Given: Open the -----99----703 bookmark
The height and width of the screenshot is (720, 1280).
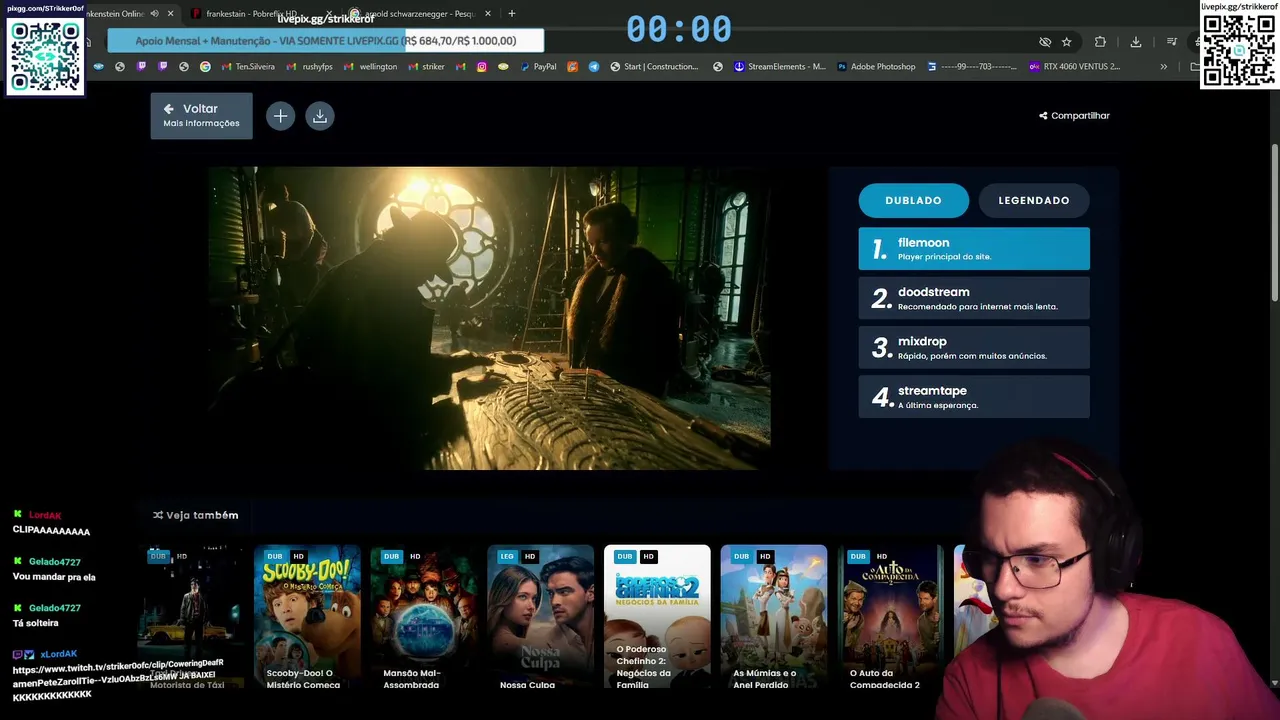Looking at the screenshot, I should pyautogui.click(x=972, y=67).
